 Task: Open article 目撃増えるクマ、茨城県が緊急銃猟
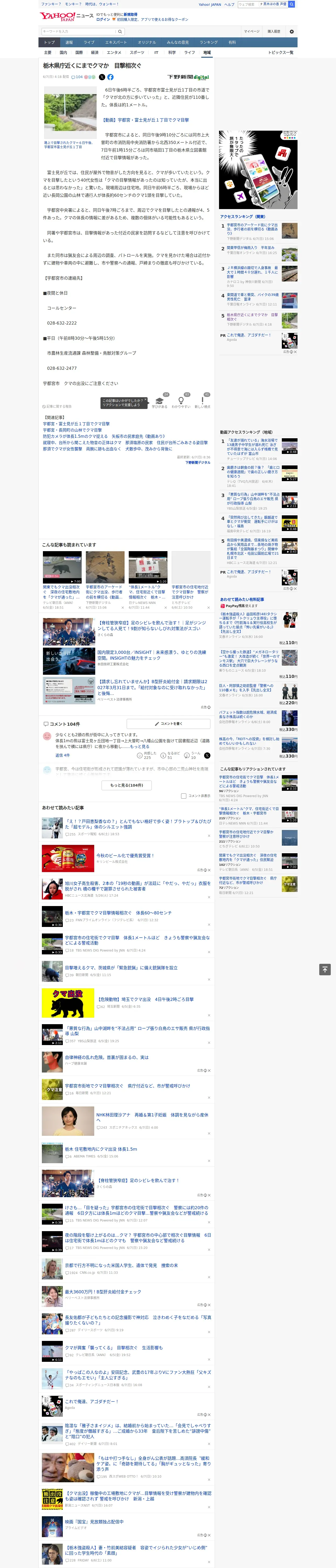[121, 967]
